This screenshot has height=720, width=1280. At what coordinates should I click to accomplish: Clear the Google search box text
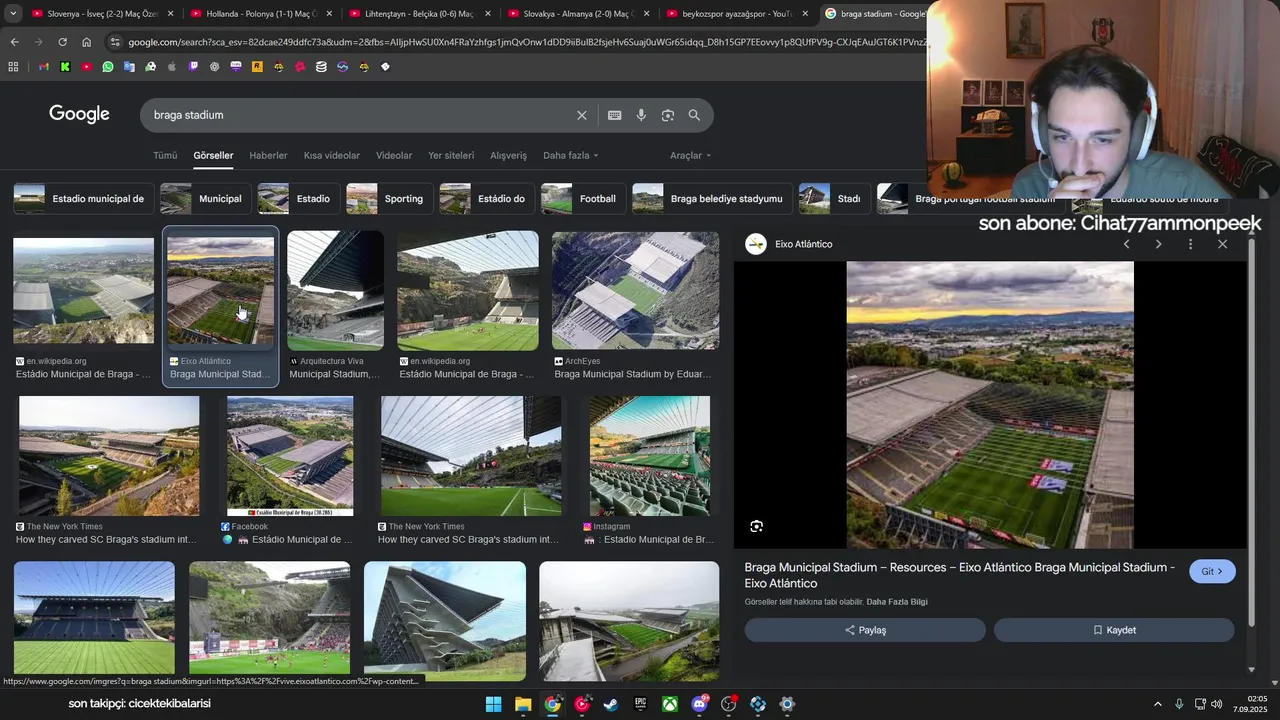tap(582, 115)
